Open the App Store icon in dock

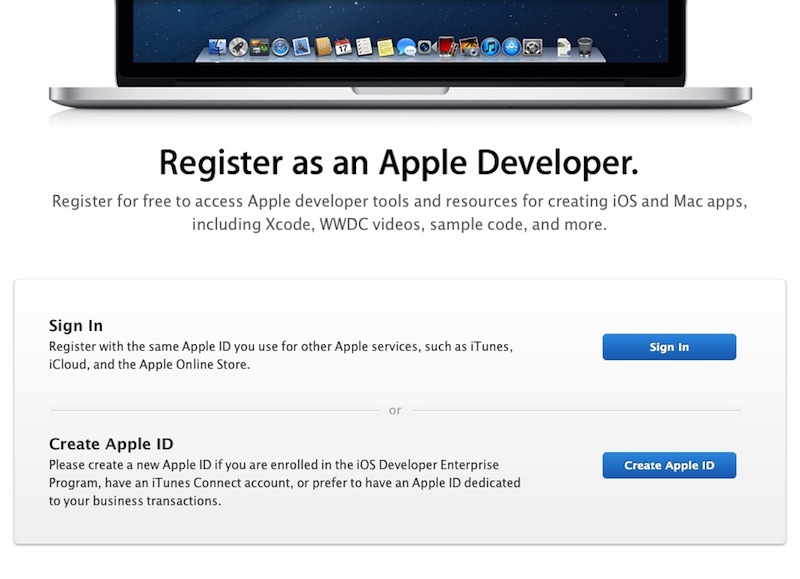[x=510, y=46]
